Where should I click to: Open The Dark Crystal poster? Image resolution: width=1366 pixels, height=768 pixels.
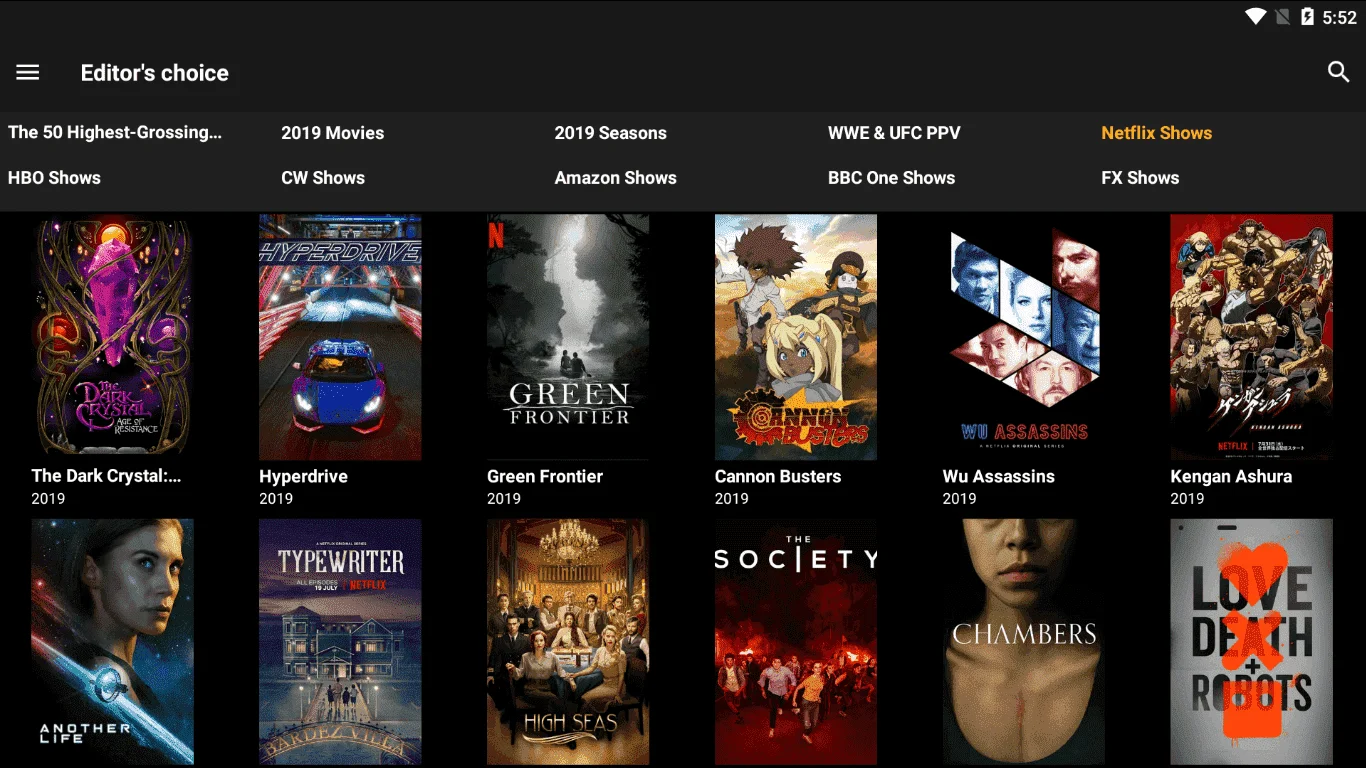[112, 337]
